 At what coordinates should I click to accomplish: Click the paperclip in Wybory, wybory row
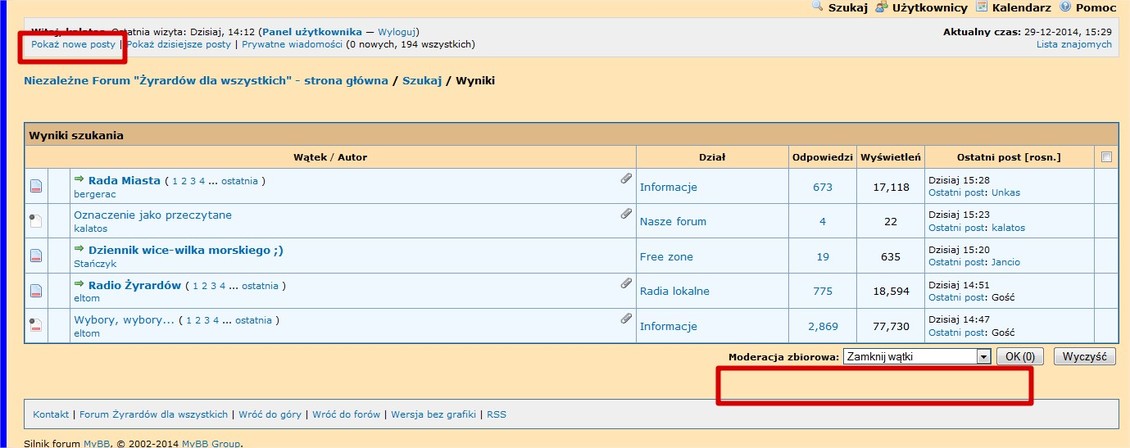626,318
